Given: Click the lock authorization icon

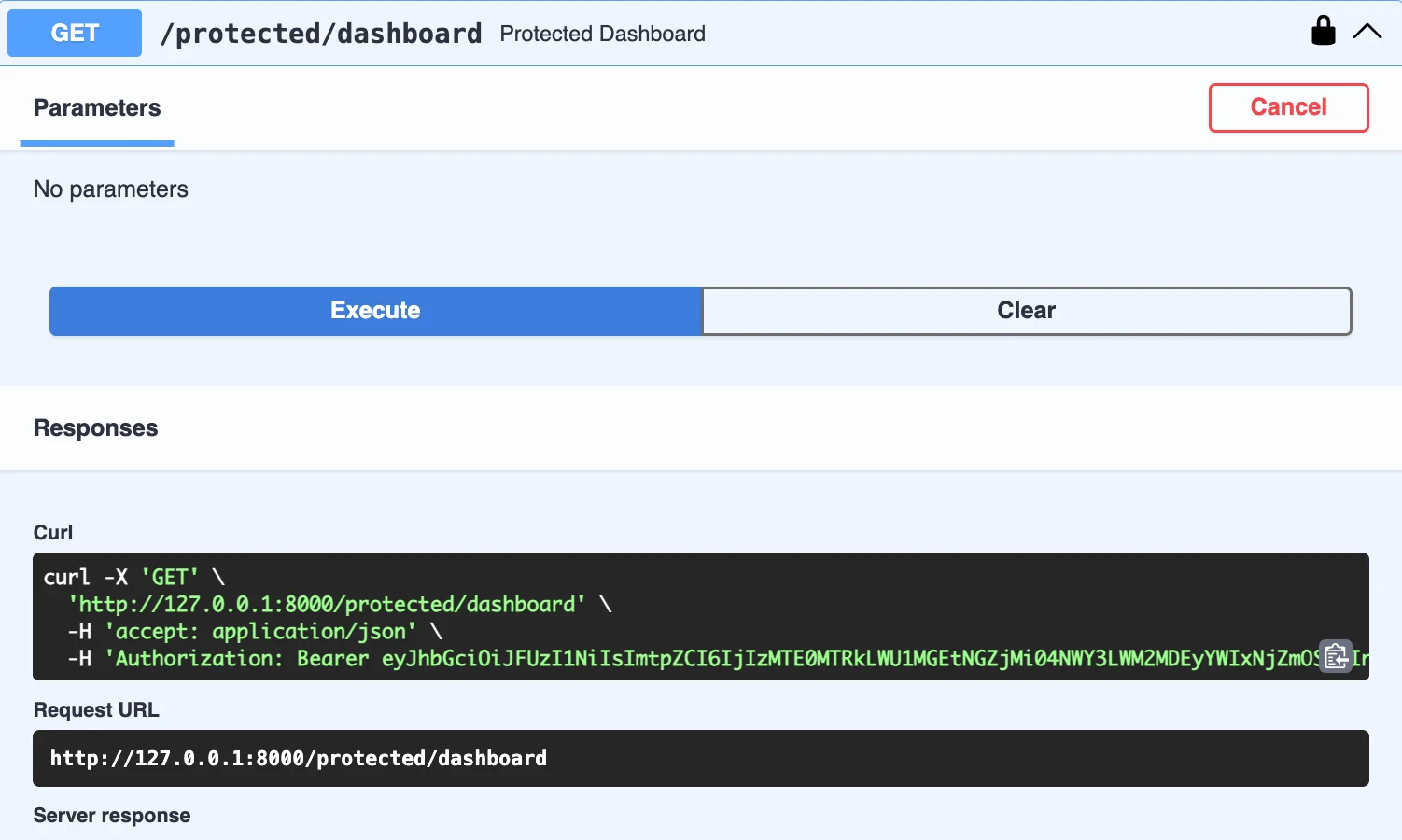Looking at the screenshot, I should [x=1323, y=31].
